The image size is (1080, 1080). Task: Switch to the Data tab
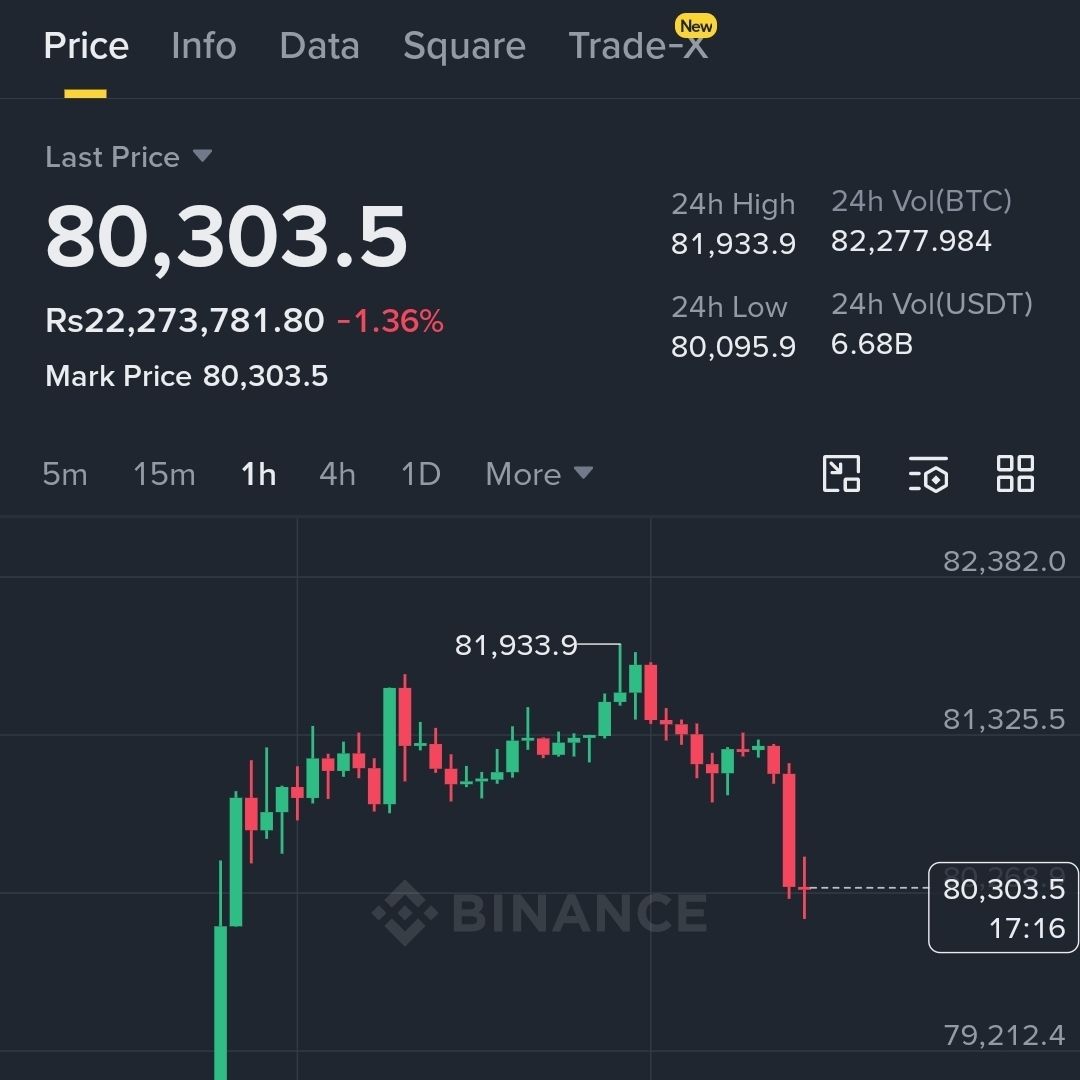coord(320,46)
